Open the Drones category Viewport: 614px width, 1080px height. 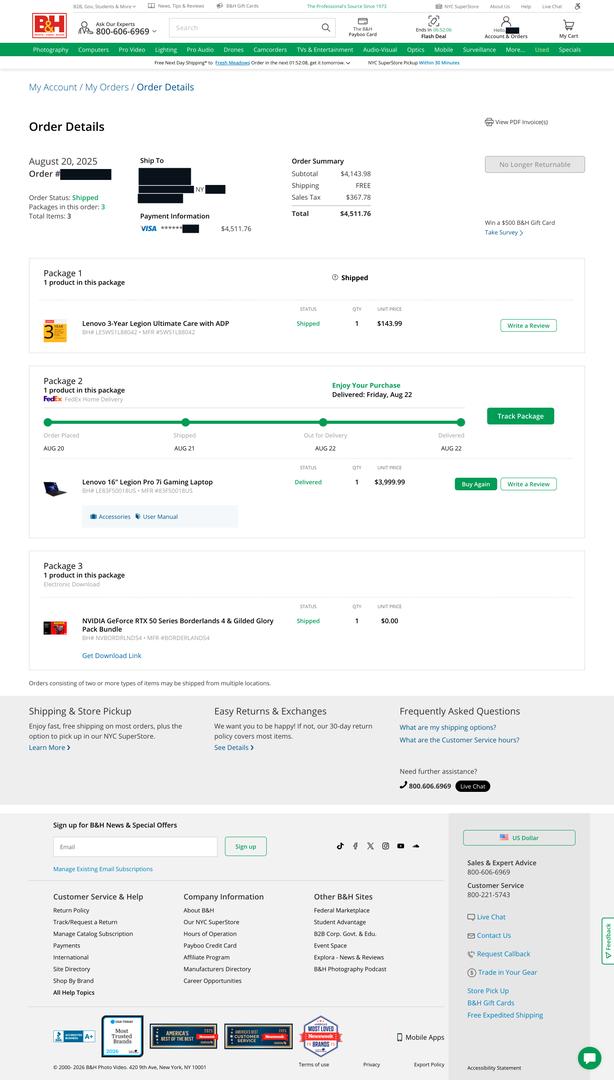tap(234, 50)
